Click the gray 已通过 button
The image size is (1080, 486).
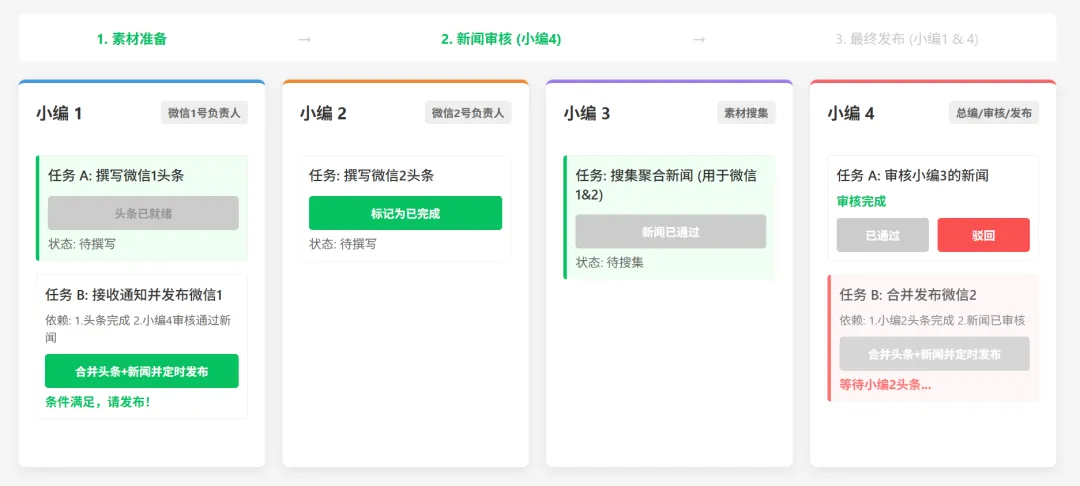pos(882,235)
